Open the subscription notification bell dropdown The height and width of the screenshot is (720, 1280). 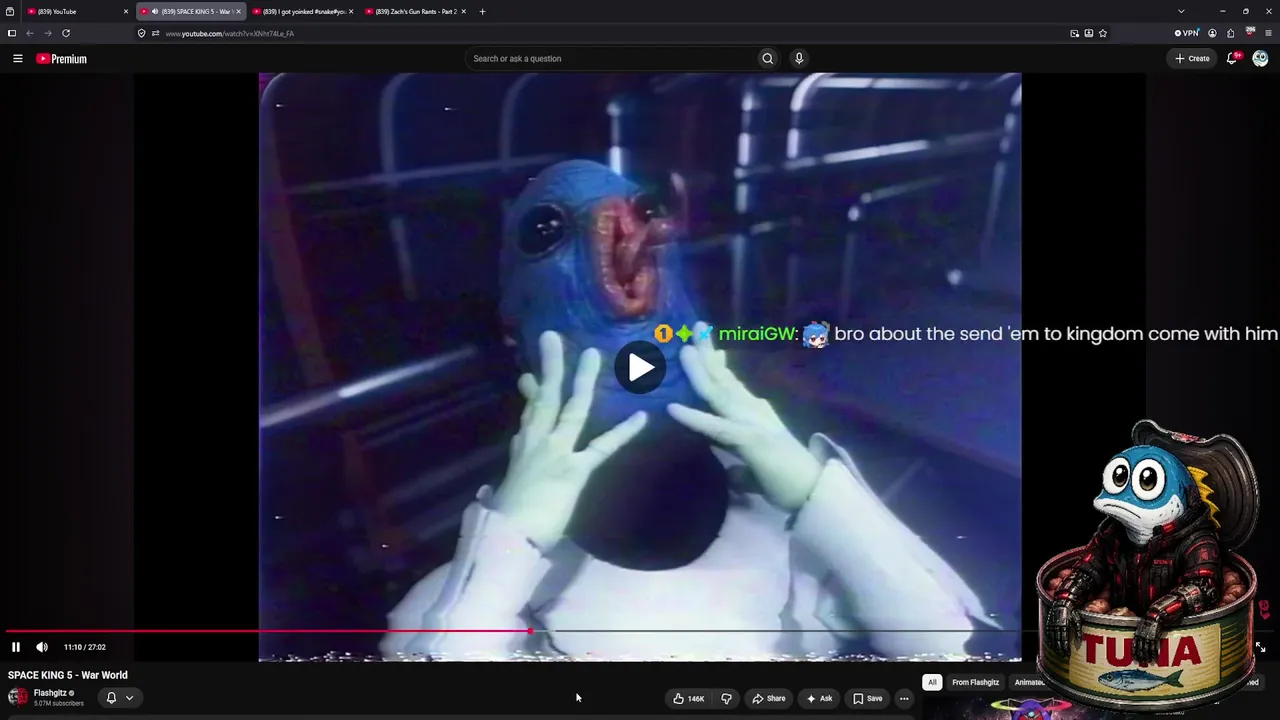click(x=119, y=698)
